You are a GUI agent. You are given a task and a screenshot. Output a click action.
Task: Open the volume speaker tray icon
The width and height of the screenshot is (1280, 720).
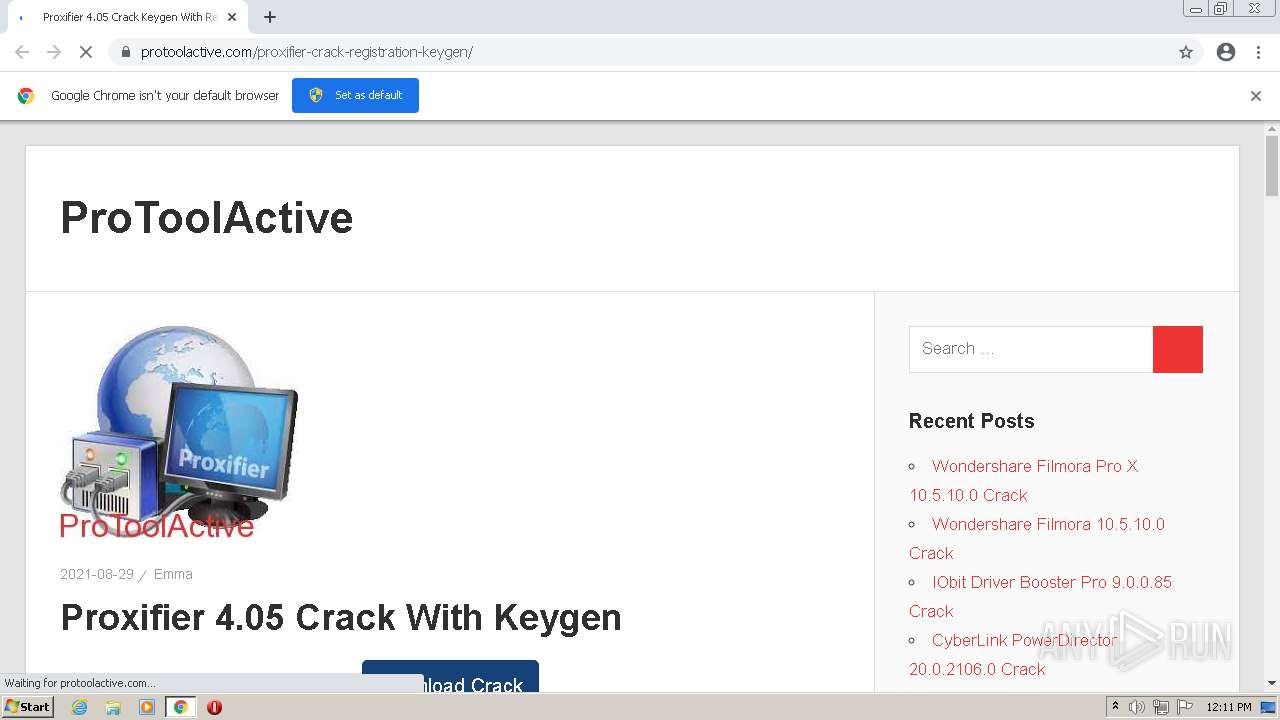coord(1137,707)
